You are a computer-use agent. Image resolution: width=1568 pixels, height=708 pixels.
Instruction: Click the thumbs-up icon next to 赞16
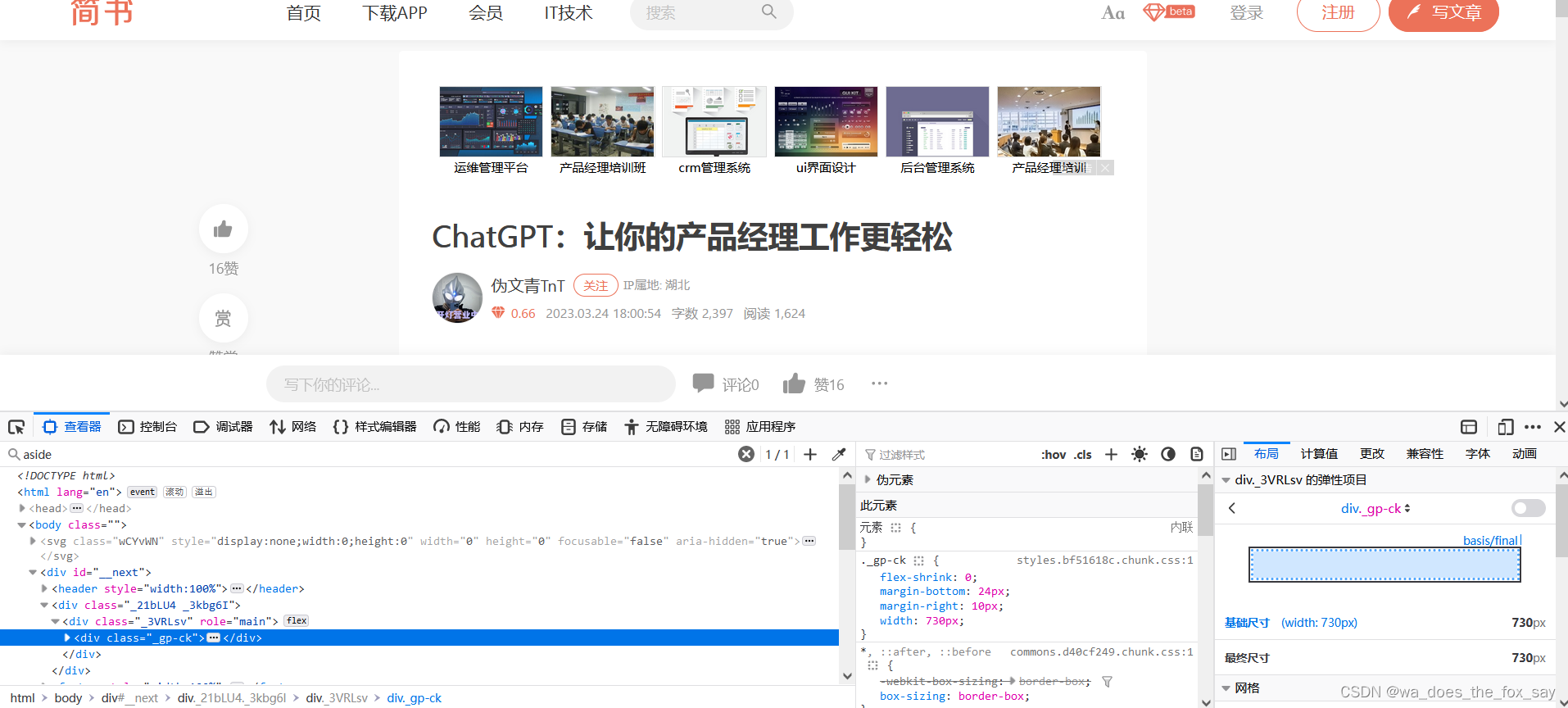point(794,383)
